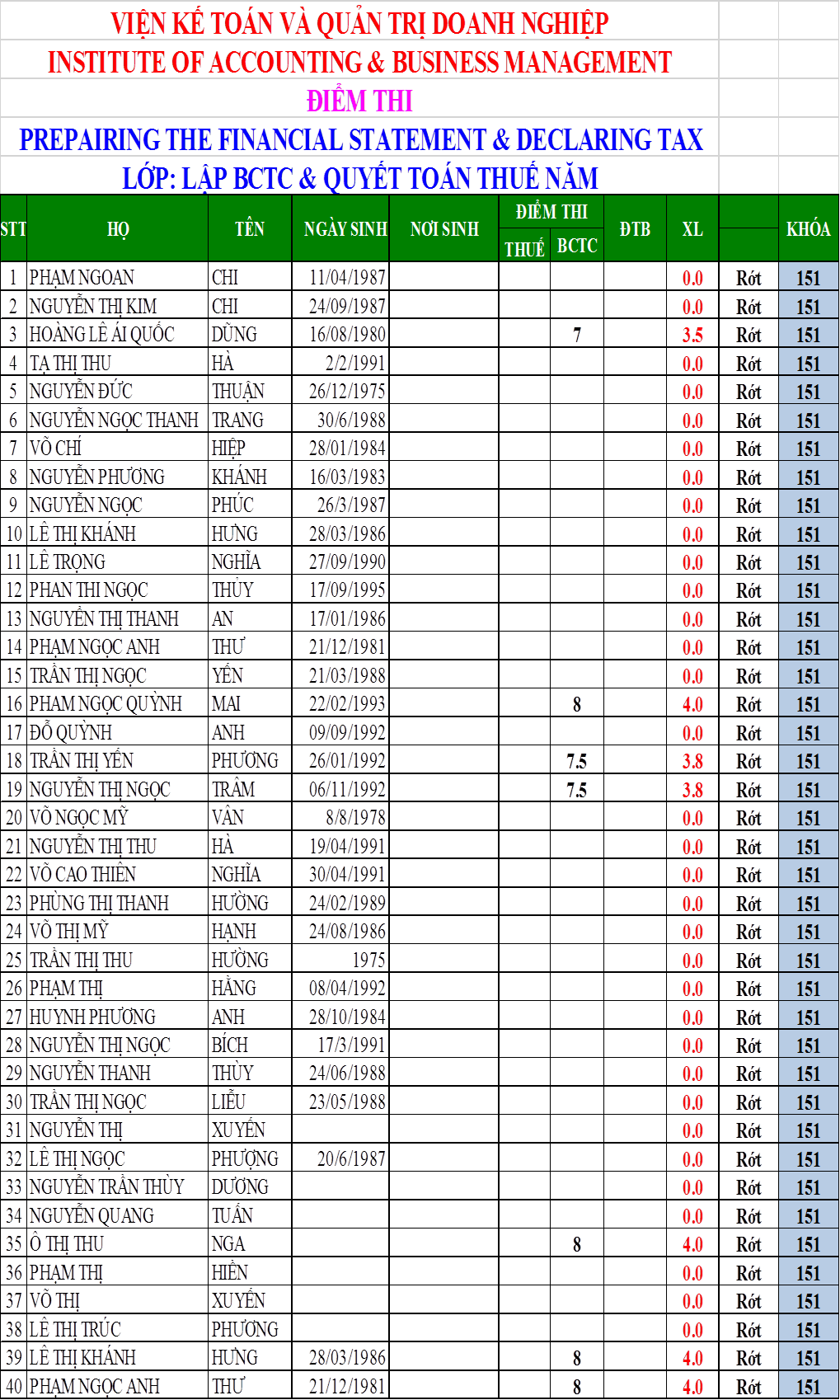
Task: Select the "STT" header cell
Action: 13,229
